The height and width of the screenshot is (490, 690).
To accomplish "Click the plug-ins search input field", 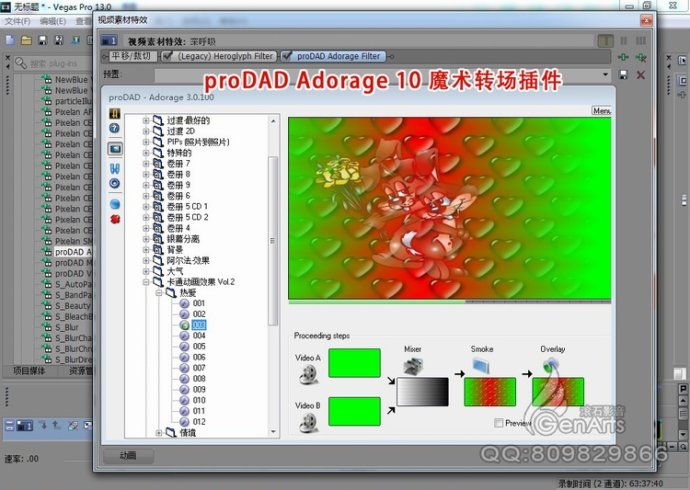I will click(59, 63).
